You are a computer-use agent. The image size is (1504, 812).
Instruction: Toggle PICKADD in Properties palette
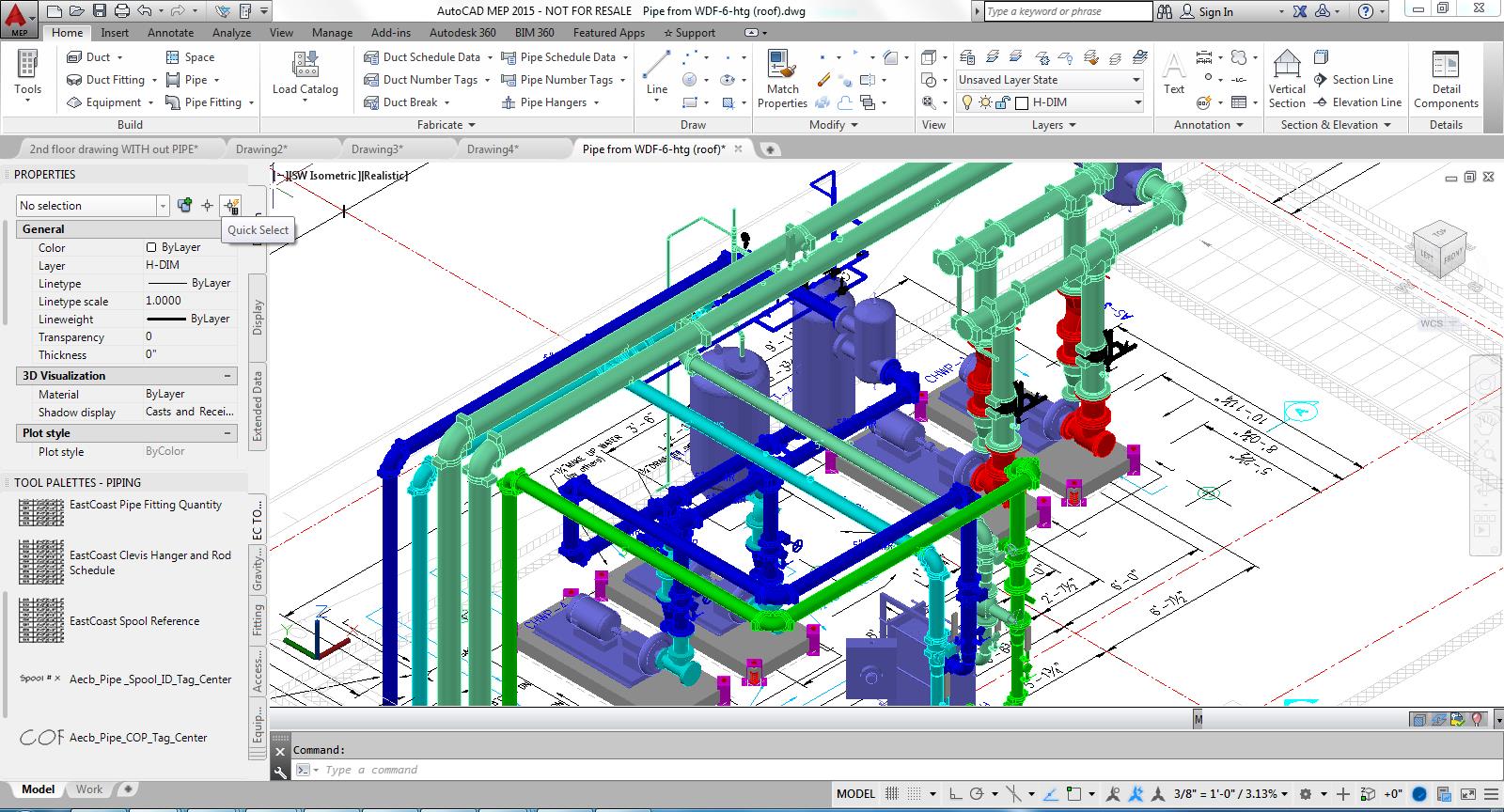(184, 205)
